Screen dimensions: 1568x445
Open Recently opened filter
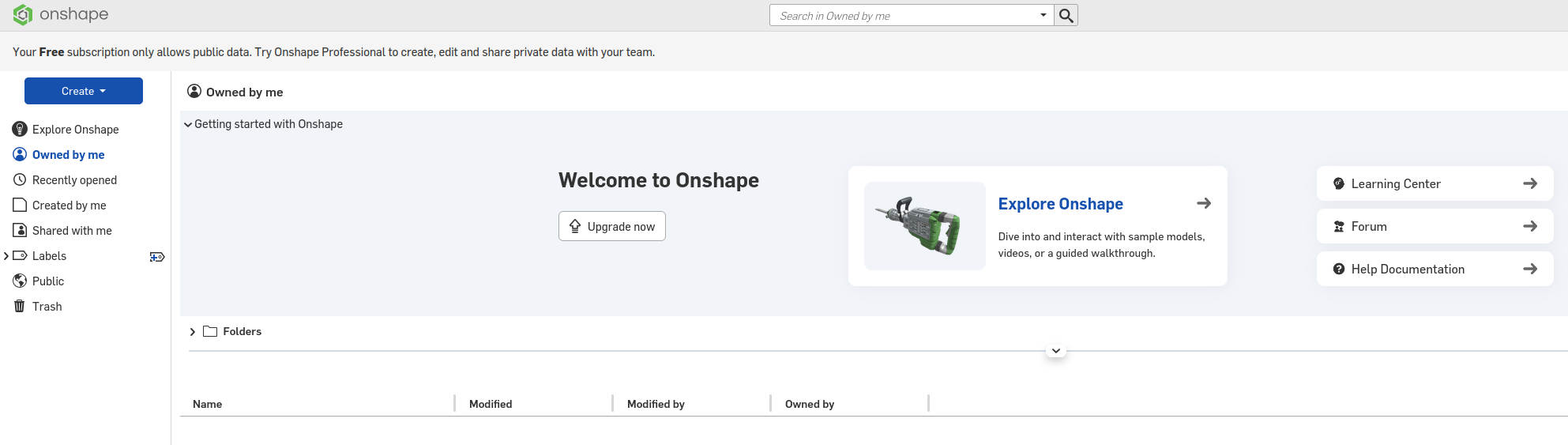(74, 180)
